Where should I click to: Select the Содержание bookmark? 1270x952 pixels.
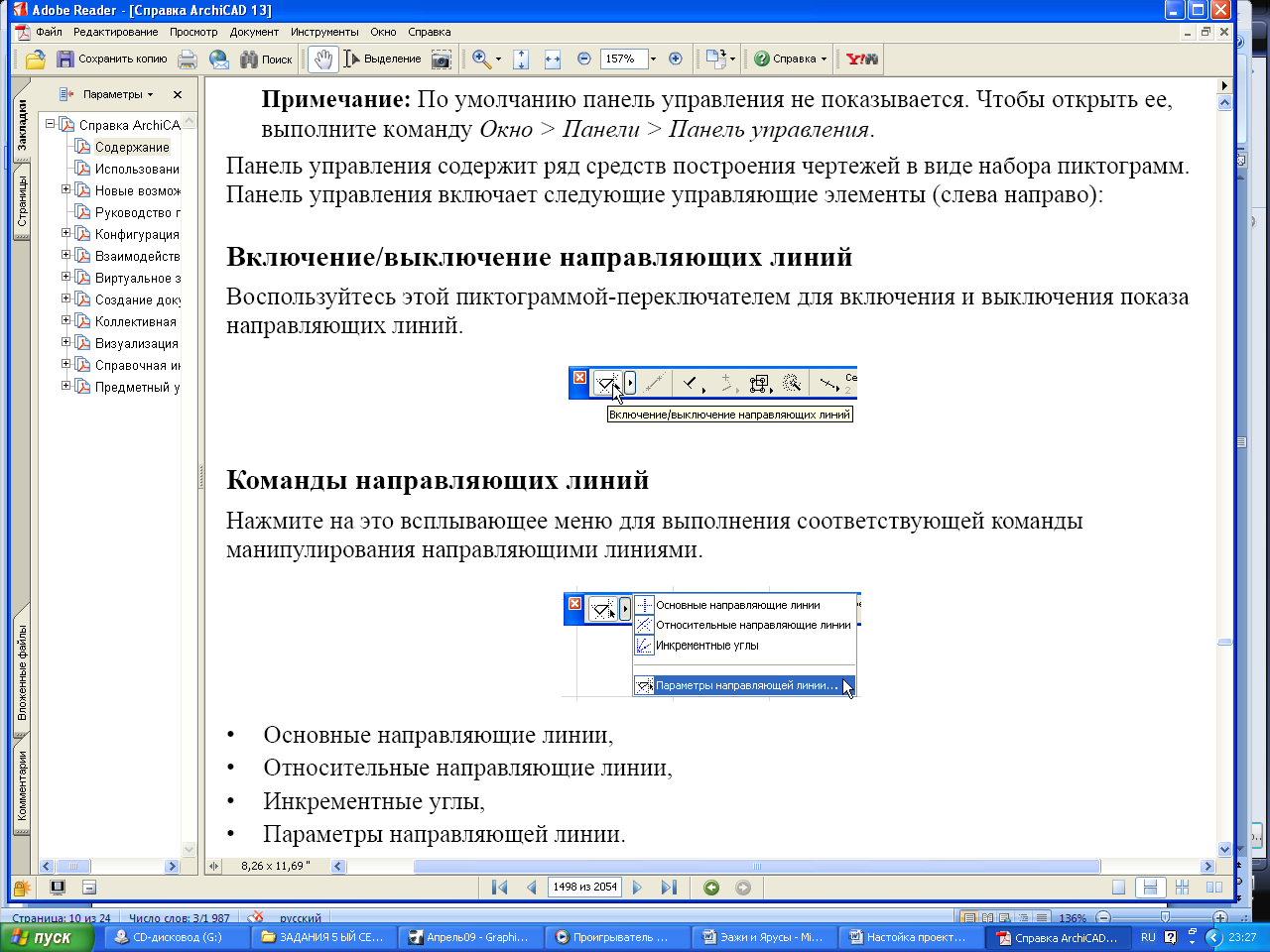click(x=132, y=148)
